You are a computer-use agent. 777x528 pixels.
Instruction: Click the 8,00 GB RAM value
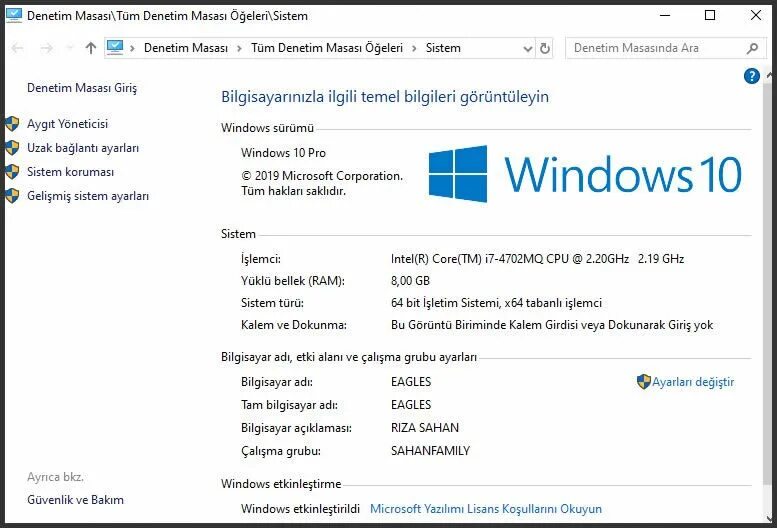pos(410,281)
